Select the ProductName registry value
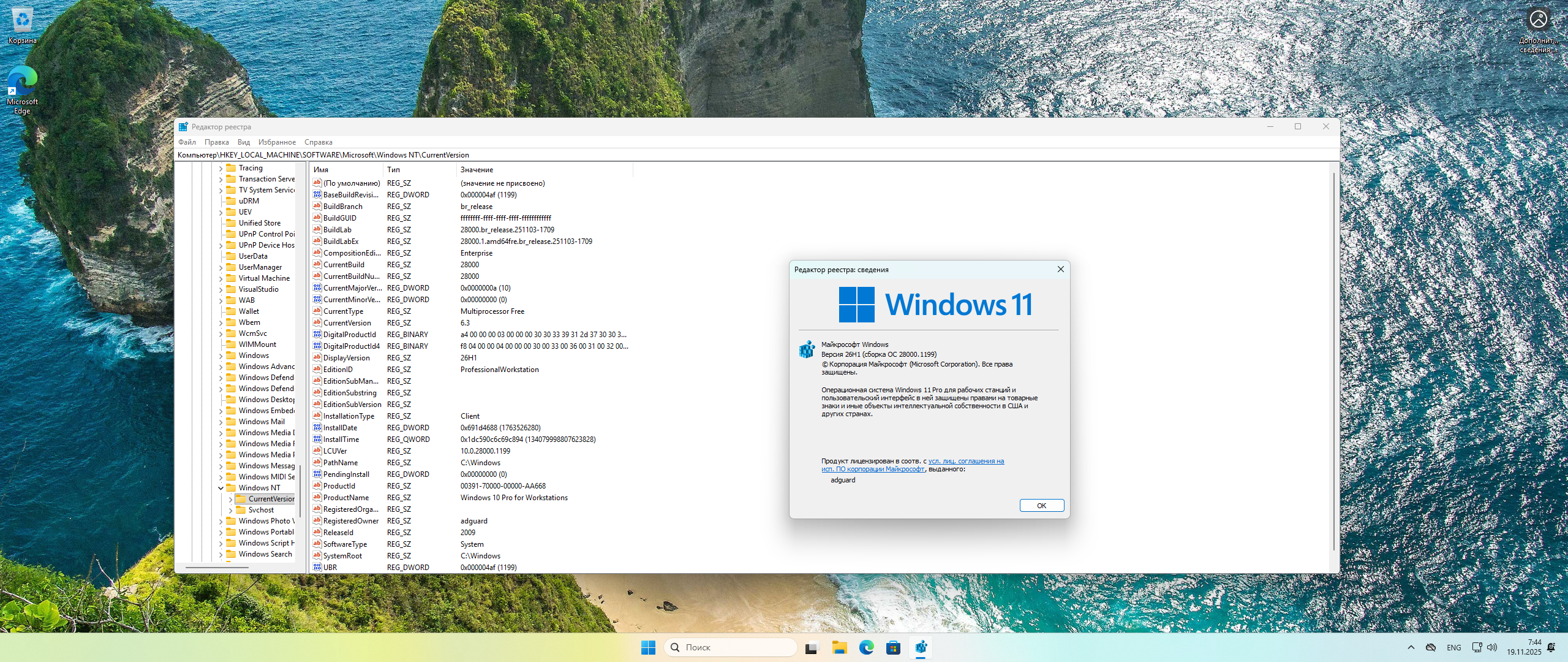This screenshot has width=1568, height=662. (x=346, y=498)
